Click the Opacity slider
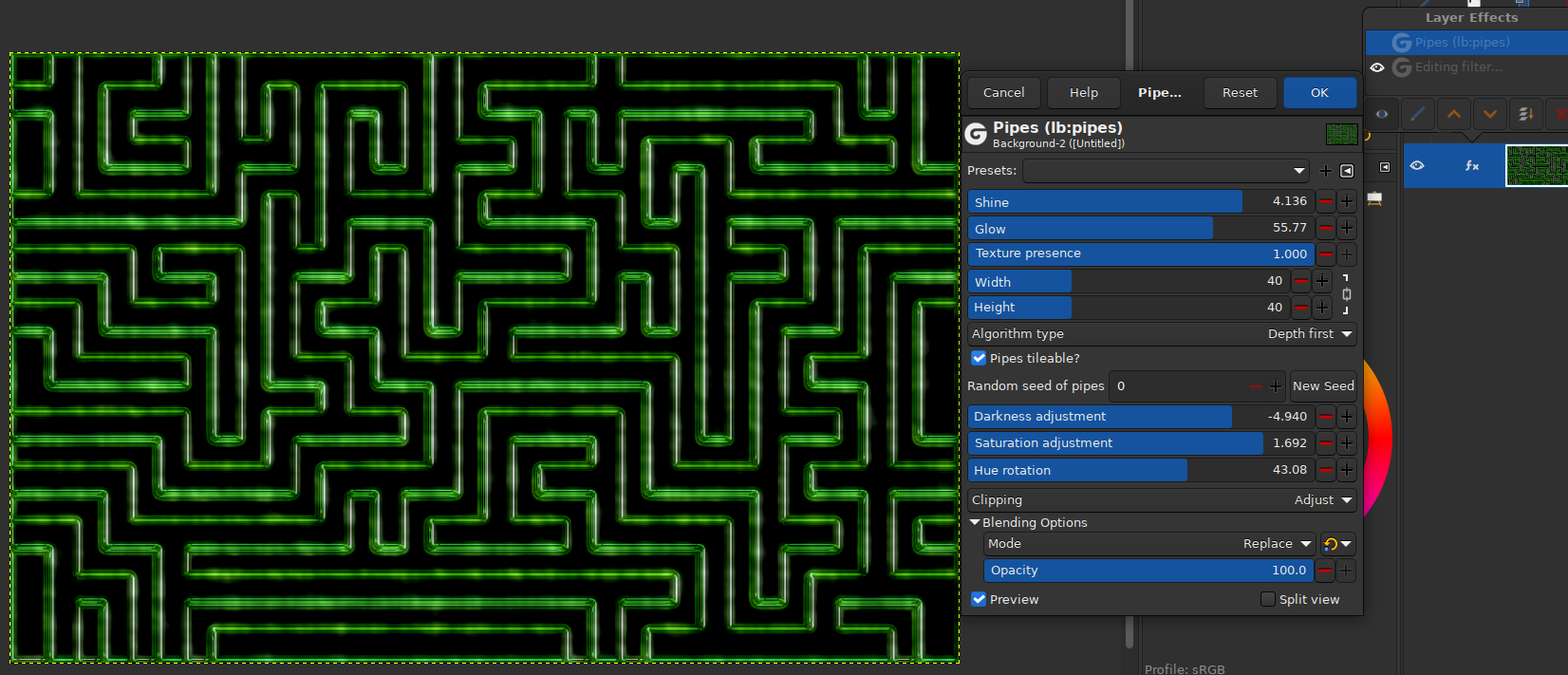The image size is (1568, 675). [x=1149, y=571]
